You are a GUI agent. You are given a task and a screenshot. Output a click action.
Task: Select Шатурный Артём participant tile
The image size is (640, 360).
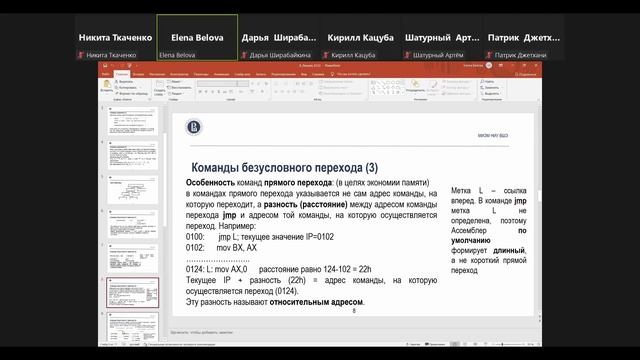pyautogui.click(x=442, y=38)
